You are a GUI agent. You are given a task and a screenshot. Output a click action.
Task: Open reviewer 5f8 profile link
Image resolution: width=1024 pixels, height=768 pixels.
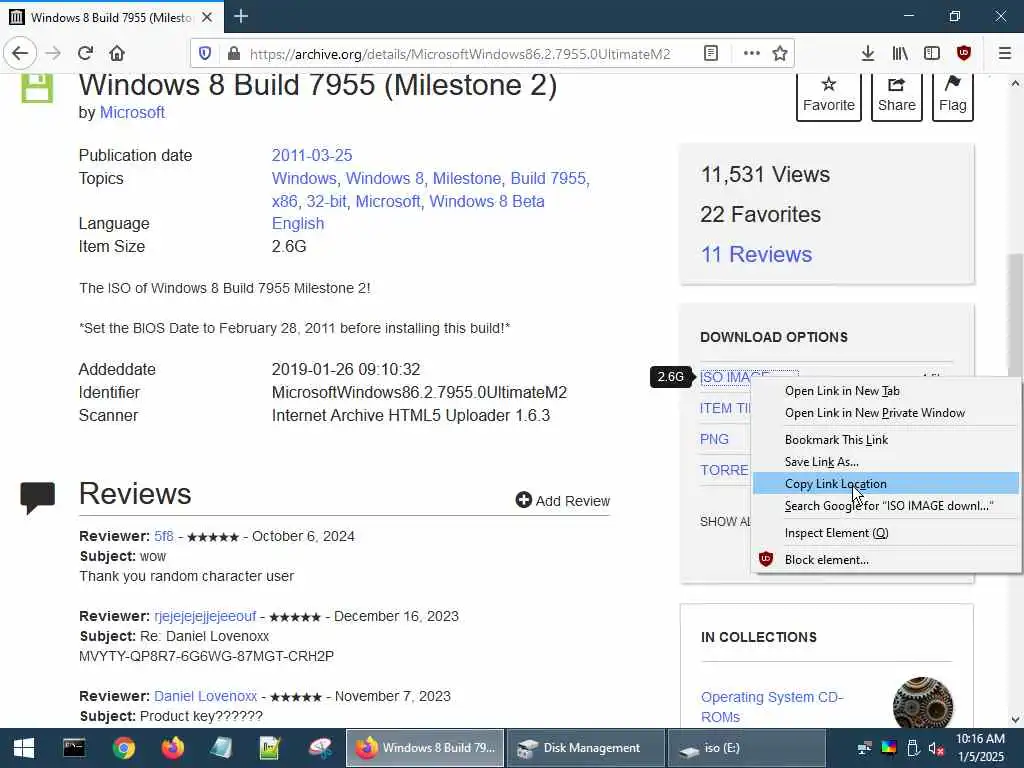(x=164, y=536)
